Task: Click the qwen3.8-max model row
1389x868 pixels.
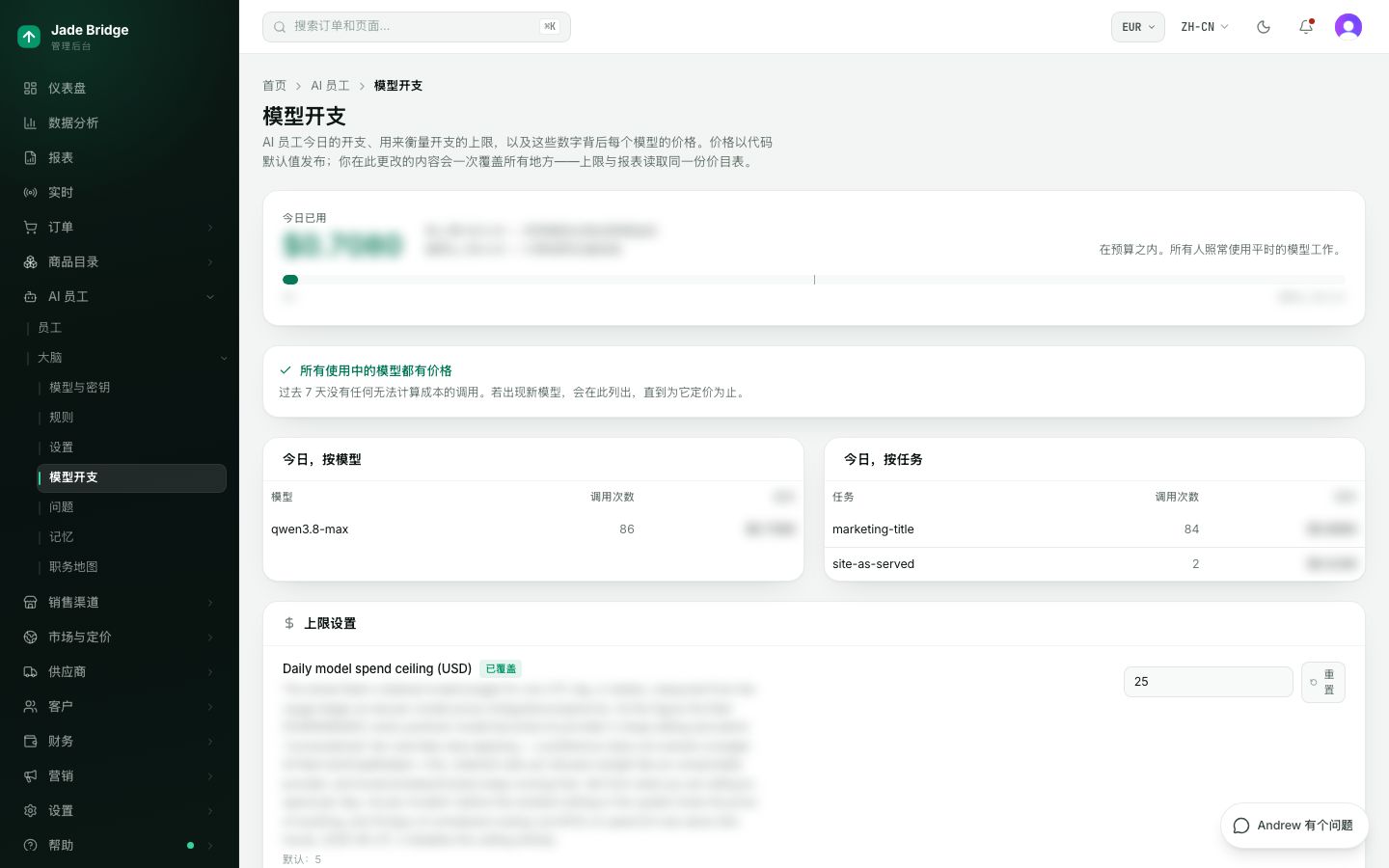Action: (x=533, y=529)
